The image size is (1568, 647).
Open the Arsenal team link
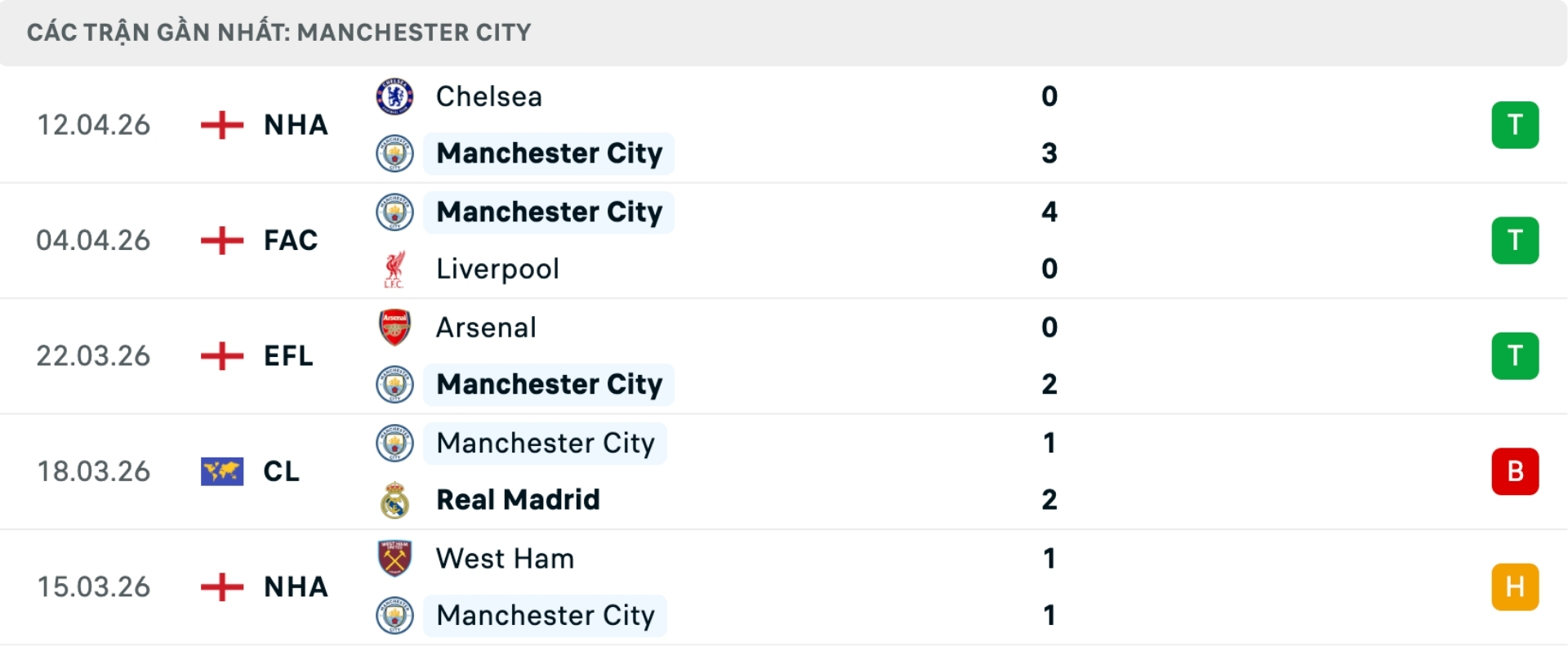(x=486, y=328)
